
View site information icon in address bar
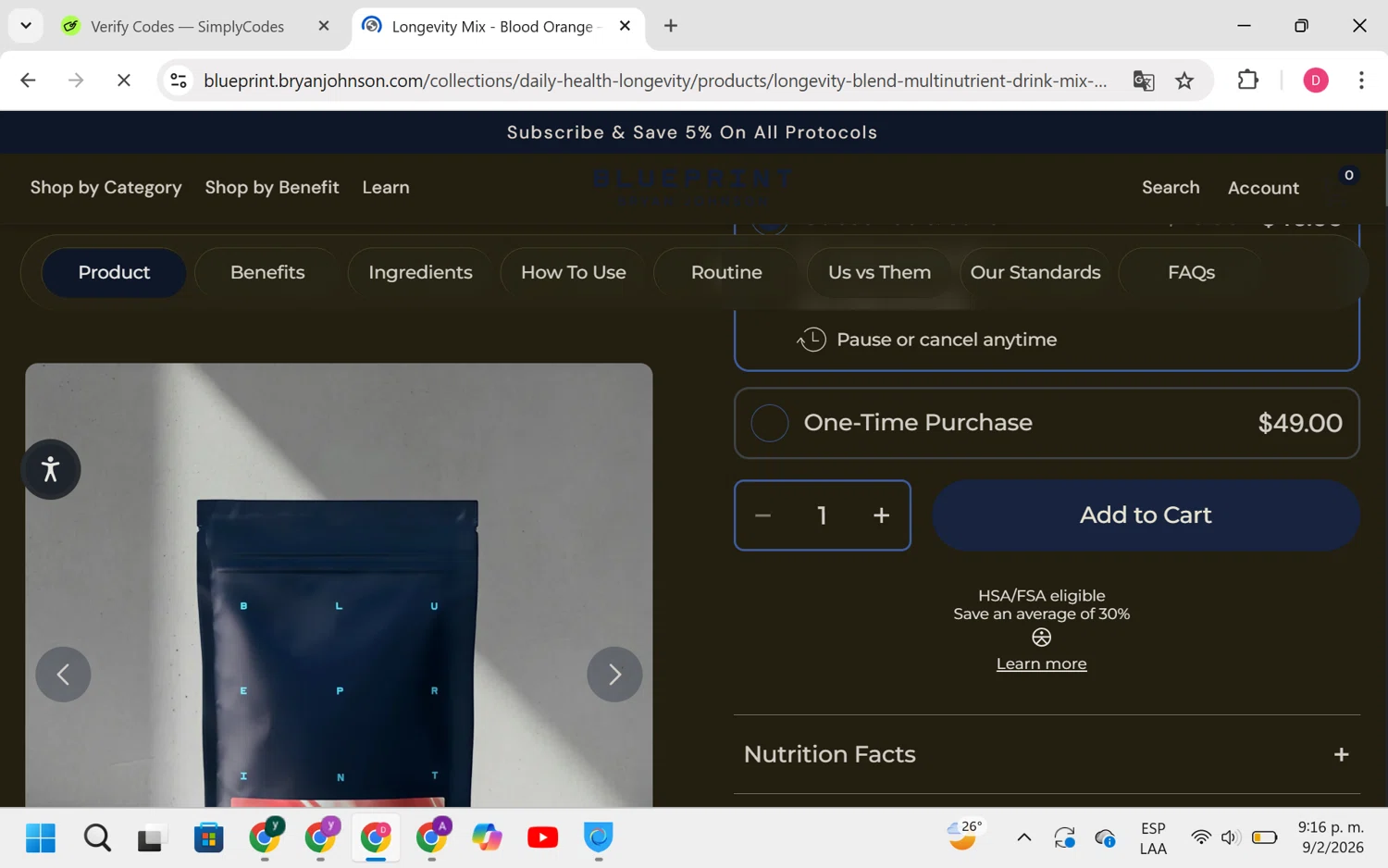tap(179, 81)
